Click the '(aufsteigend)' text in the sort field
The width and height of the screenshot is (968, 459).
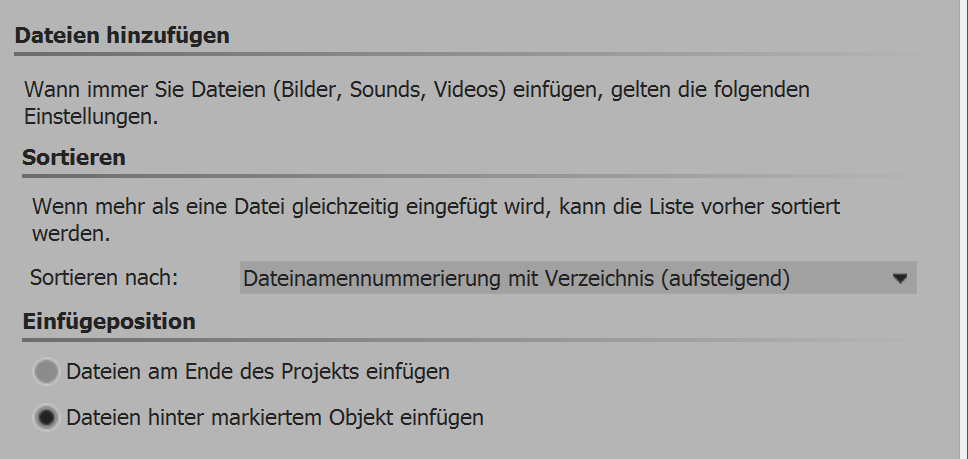pyautogui.click(x=725, y=279)
